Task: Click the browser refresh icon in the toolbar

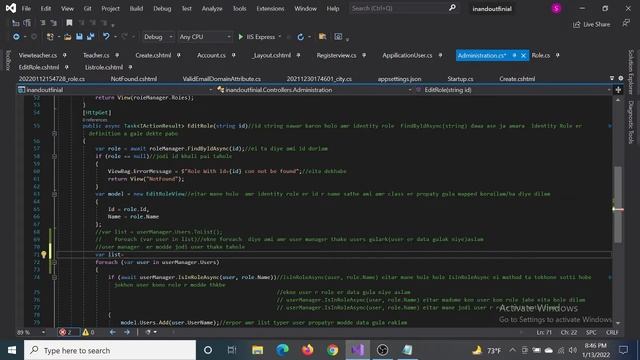Action: 300,37
